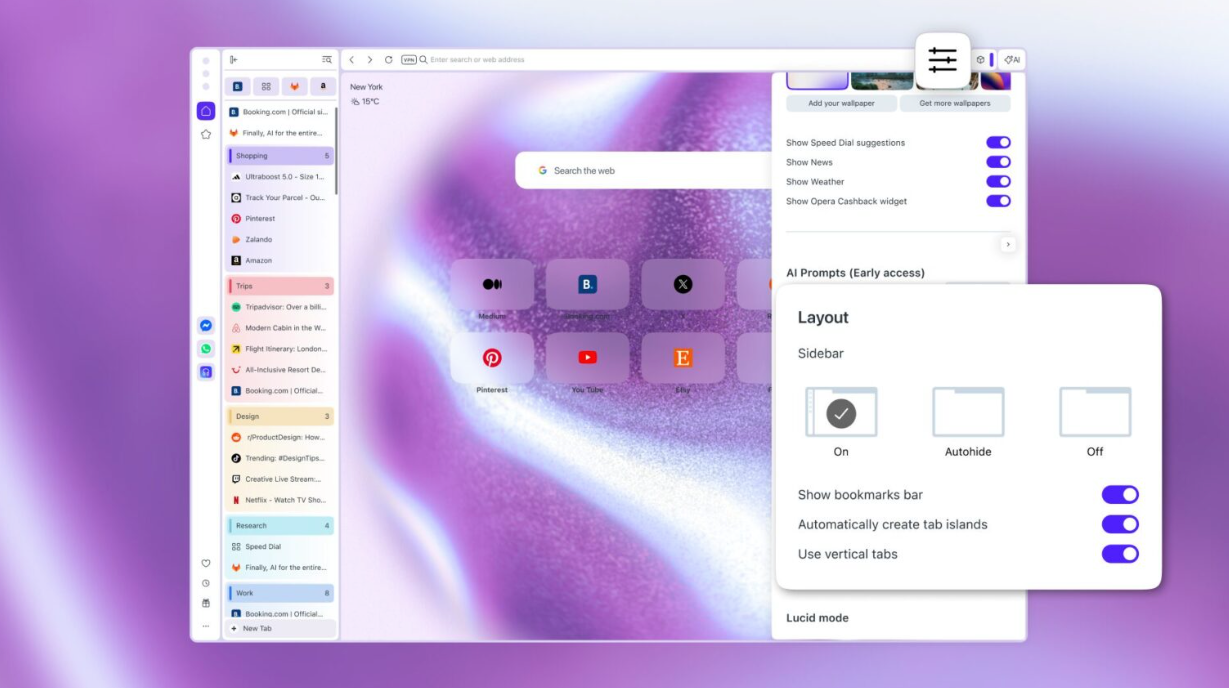Switch to Netflix - Watch TV Shows tab
Screen dimensions: 1229x688
tap(281, 500)
